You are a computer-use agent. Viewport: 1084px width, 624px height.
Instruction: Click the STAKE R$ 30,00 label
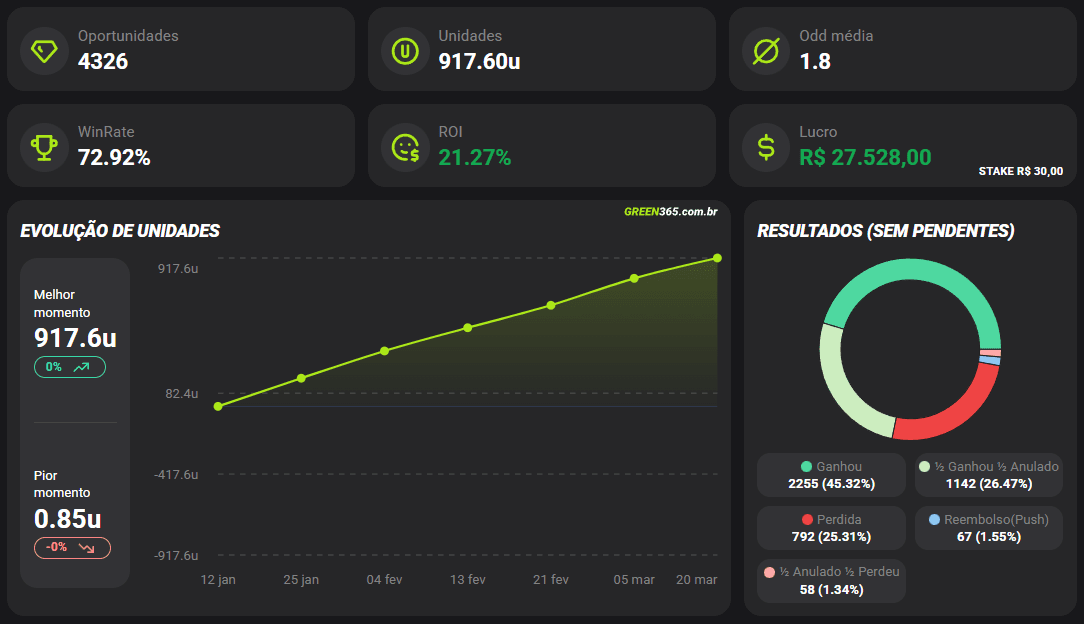click(1020, 171)
